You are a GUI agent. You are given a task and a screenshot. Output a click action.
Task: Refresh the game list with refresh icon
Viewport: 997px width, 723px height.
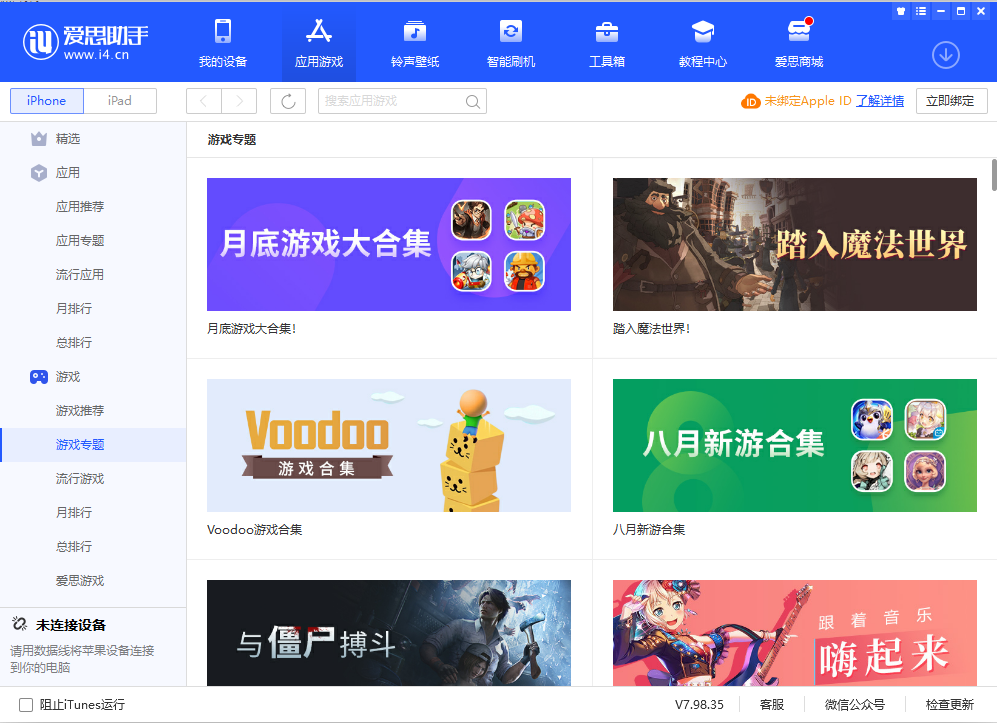(x=287, y=100)
